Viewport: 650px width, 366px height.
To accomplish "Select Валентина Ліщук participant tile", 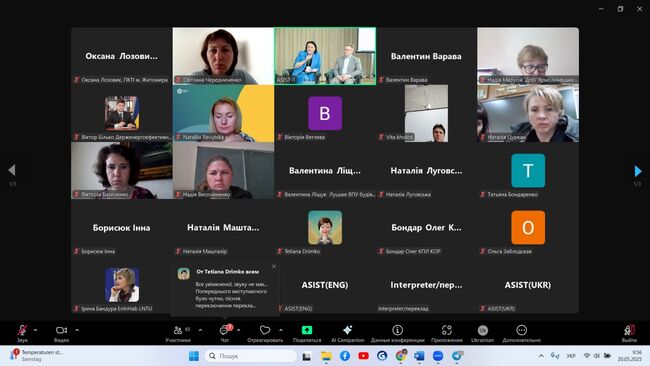I will coord(325,170).
